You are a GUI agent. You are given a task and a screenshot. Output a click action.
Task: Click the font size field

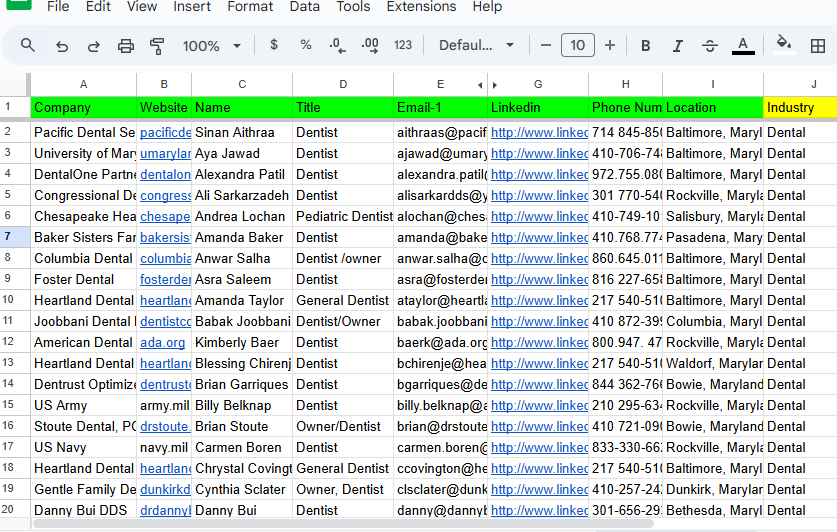(578, 45)
